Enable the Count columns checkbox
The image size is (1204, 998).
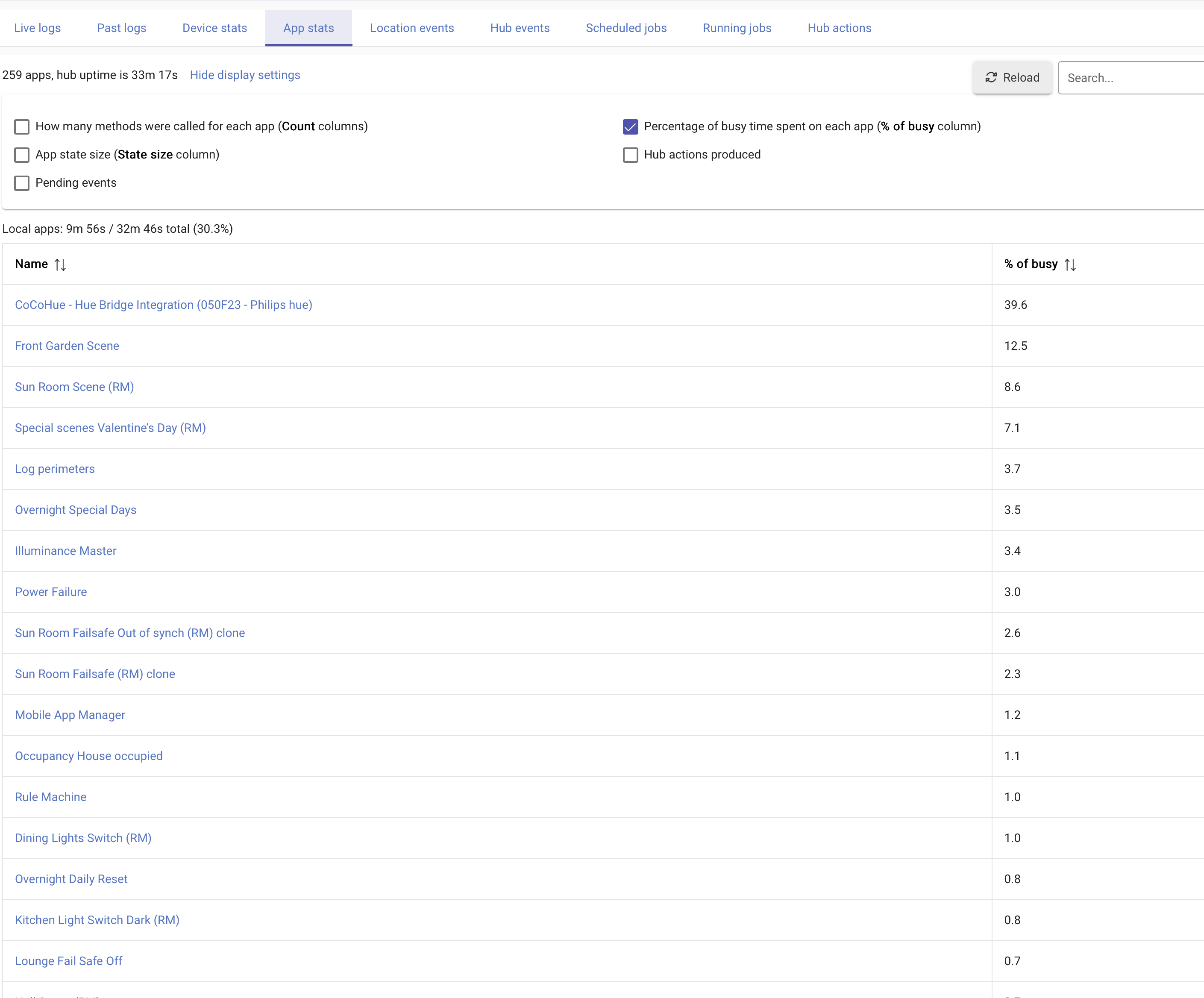tap(22, 127)
